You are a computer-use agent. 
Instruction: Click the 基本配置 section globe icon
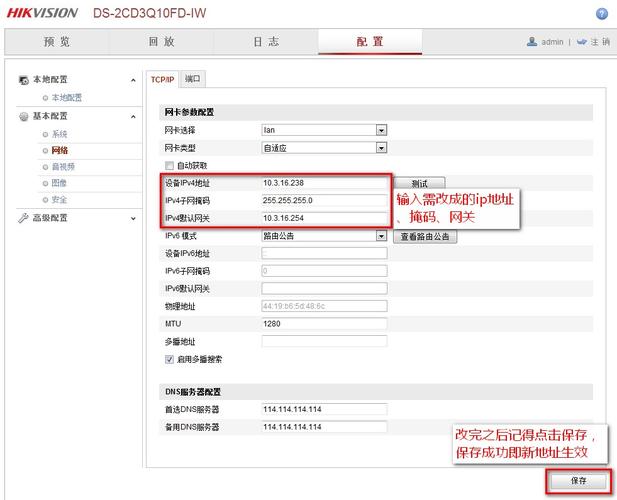click(x=24, y=116)
